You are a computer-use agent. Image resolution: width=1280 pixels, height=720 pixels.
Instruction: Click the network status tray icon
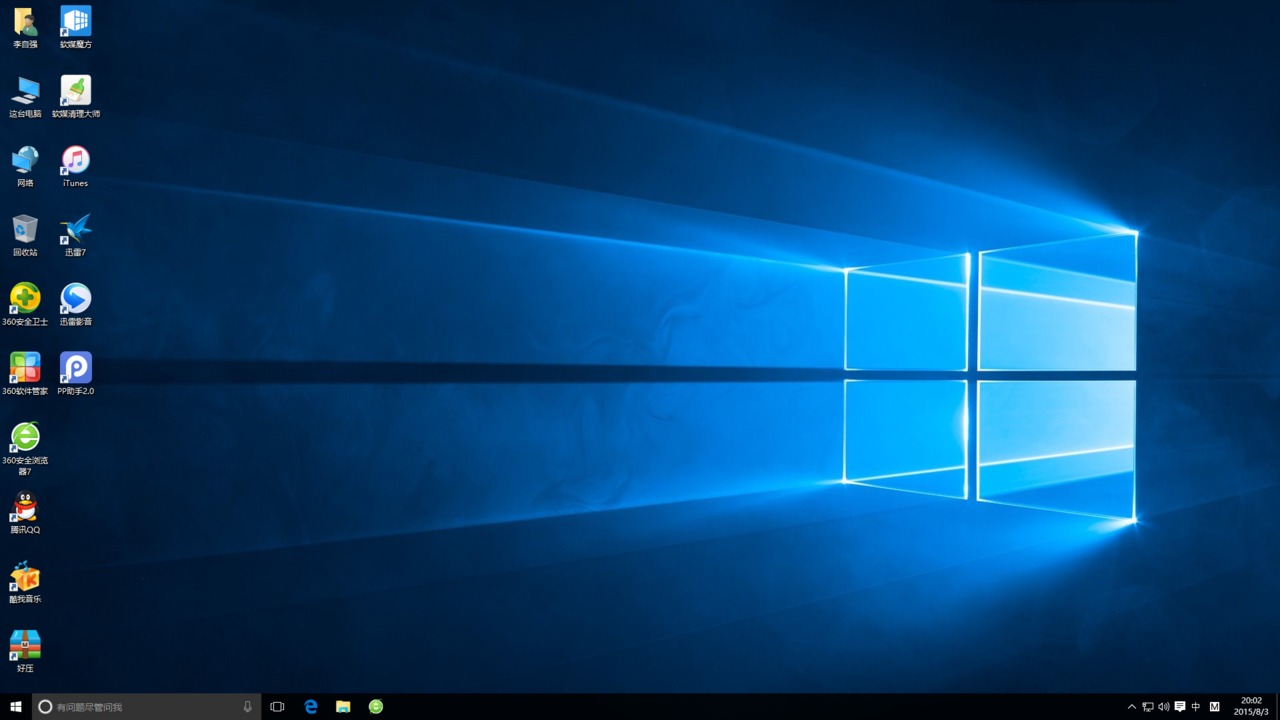[1148, 707]
